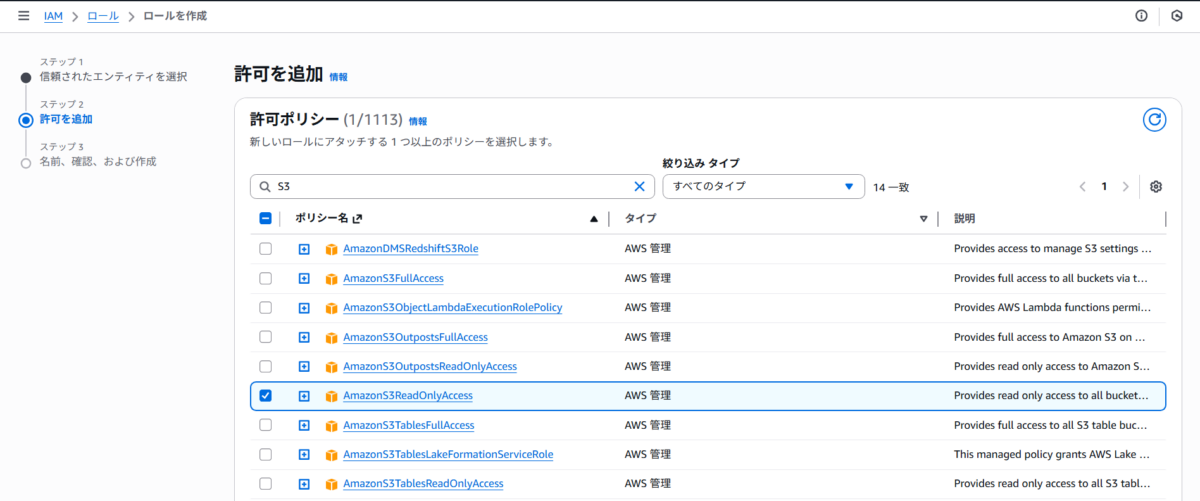The image size is (1200, 501).
Task: Open the info panel icon in the header
Action: pyautogui.click(x=1141, y=16)
